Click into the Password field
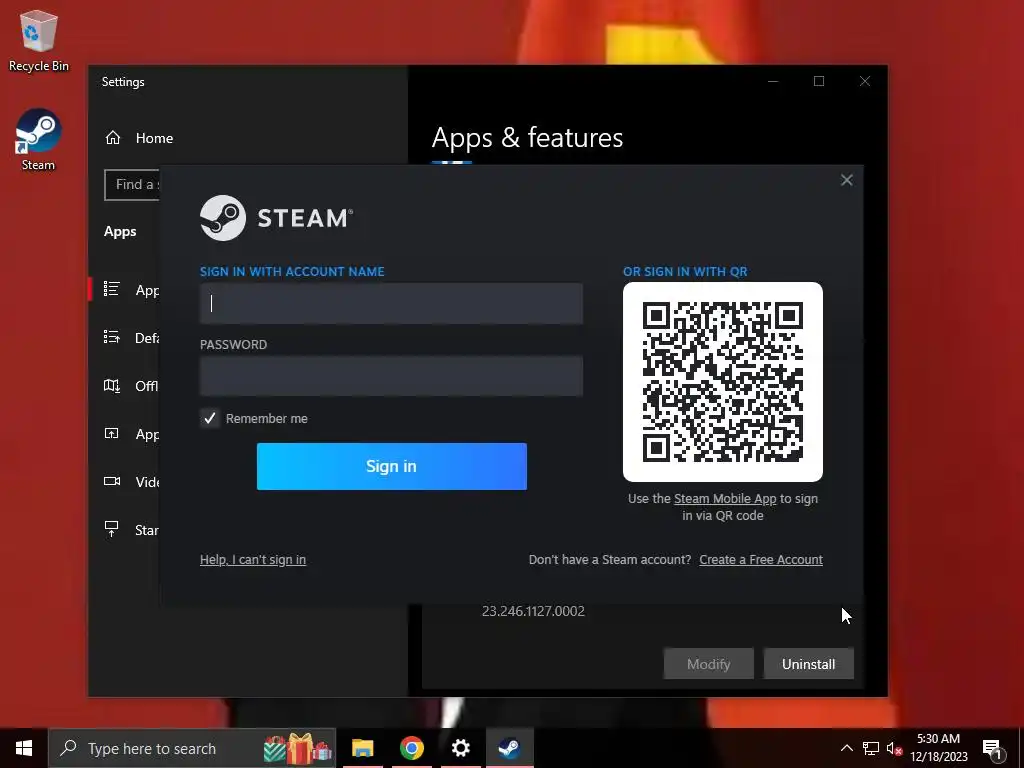The height and width of the screenshot is (768, 1024). [x=391, y=376]
